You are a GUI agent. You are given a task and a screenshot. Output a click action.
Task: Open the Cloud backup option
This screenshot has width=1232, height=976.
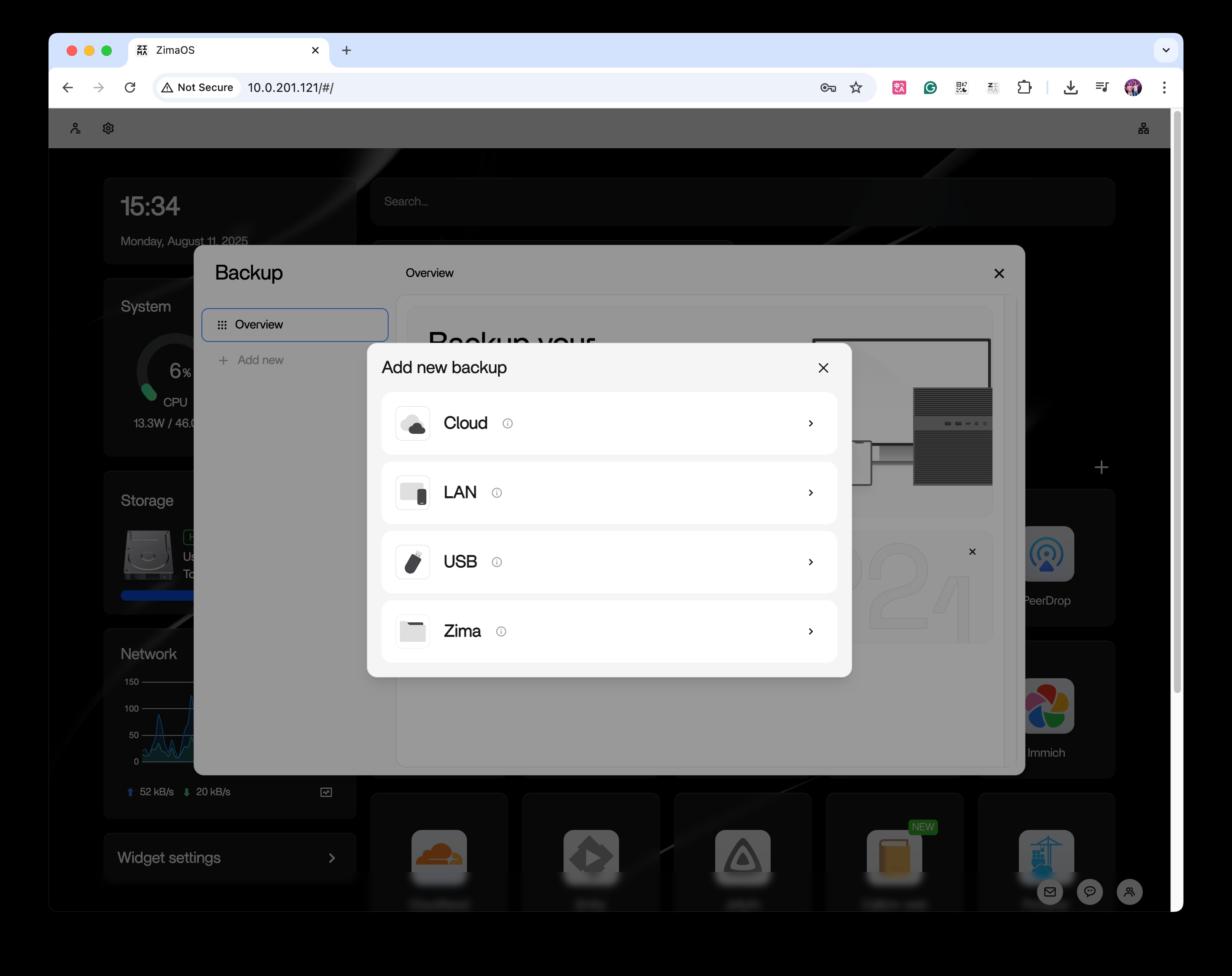click(609, 423)
